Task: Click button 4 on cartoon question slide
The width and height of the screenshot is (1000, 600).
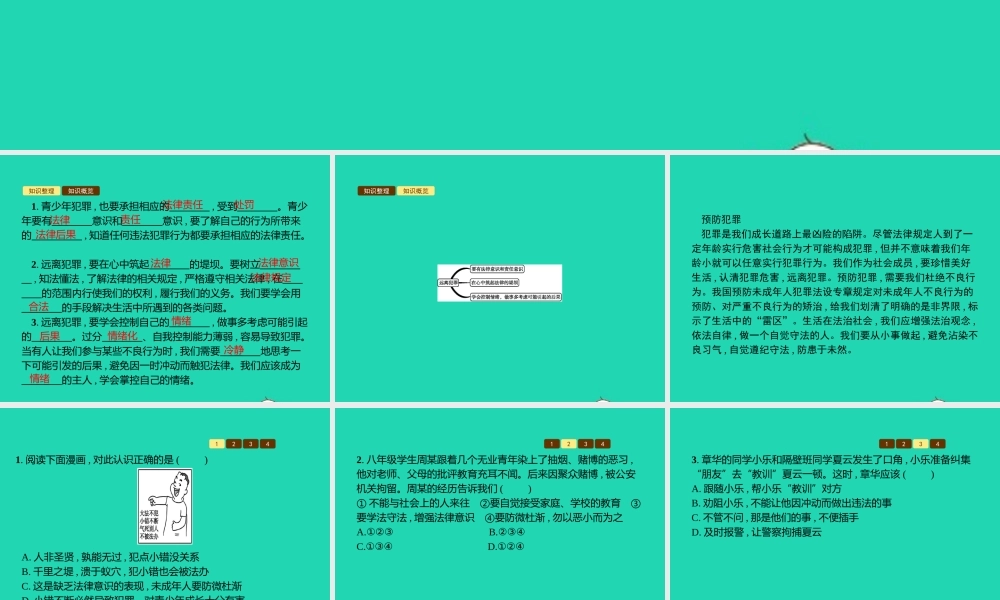Action: (268, 444)
